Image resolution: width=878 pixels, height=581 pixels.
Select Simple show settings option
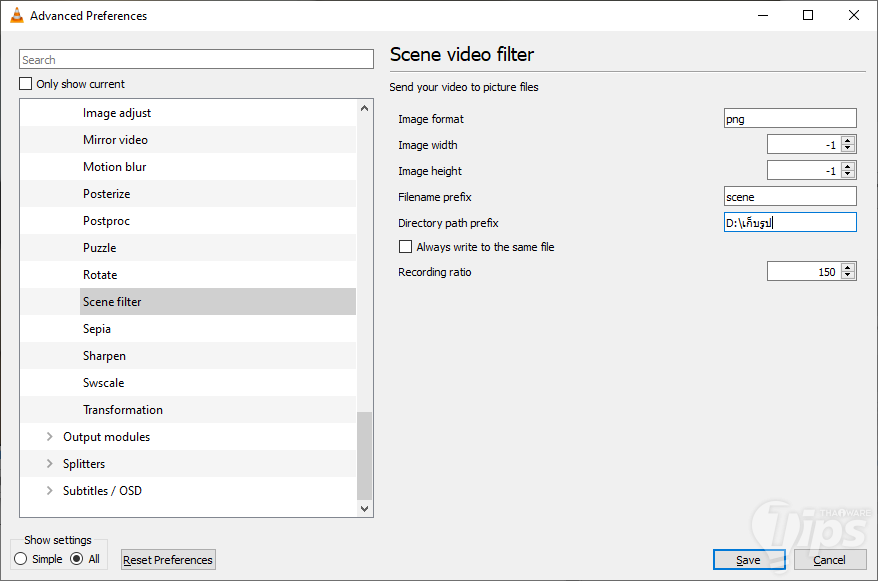[x=21, y=559]
